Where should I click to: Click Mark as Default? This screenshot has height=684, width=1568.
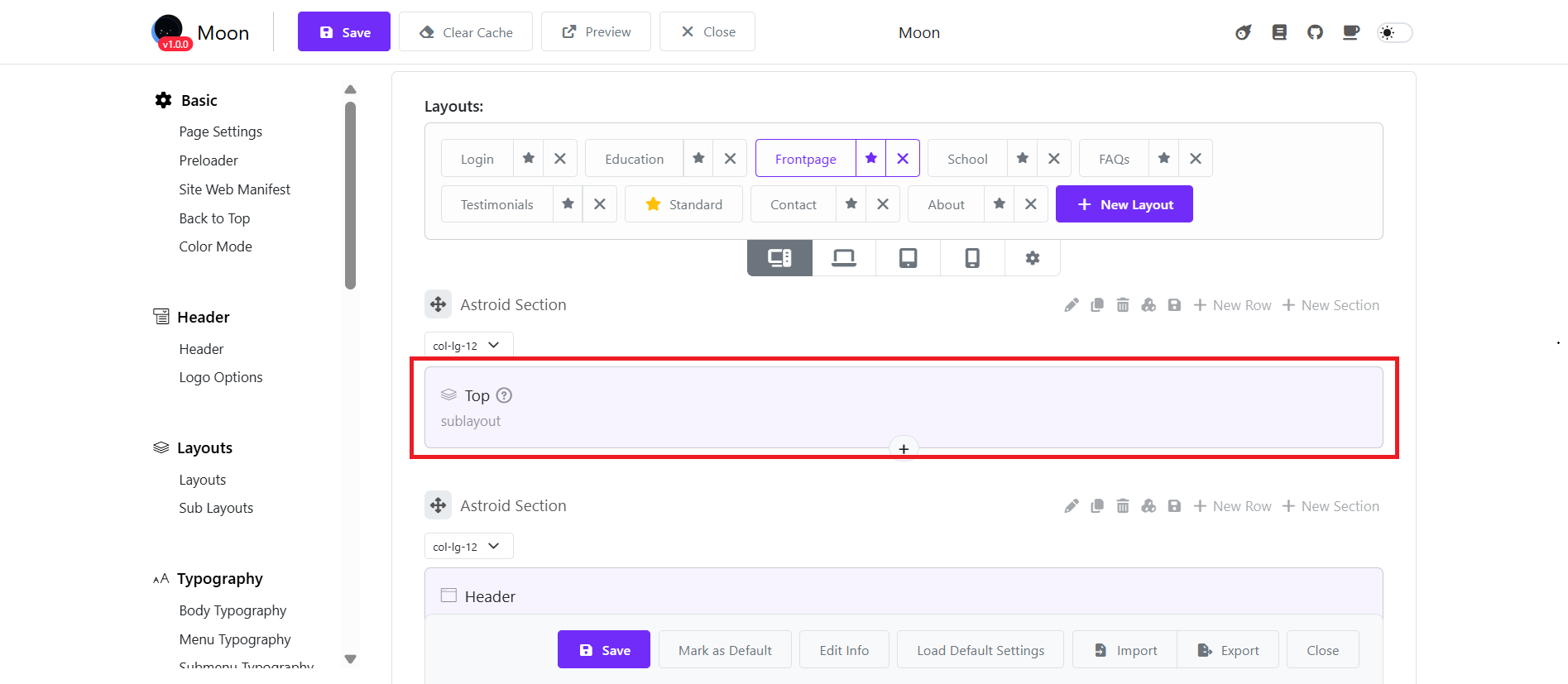(725, 650)
